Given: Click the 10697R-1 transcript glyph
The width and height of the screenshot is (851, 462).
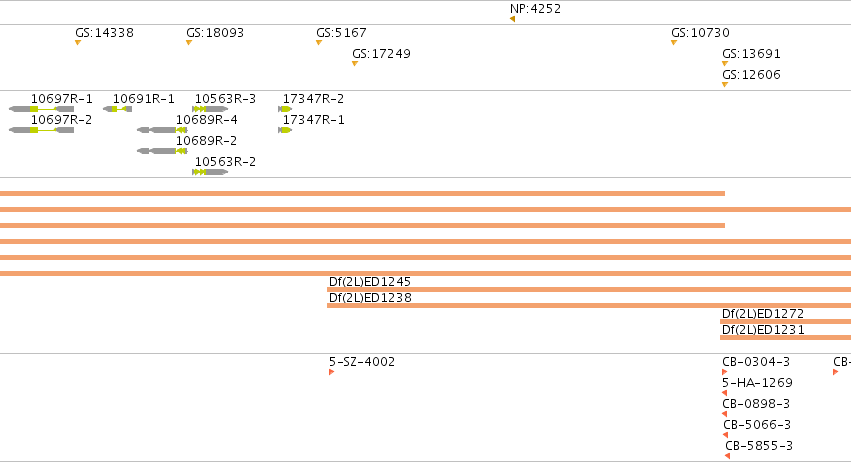Looking at the screenshot, I should (42, 109).
